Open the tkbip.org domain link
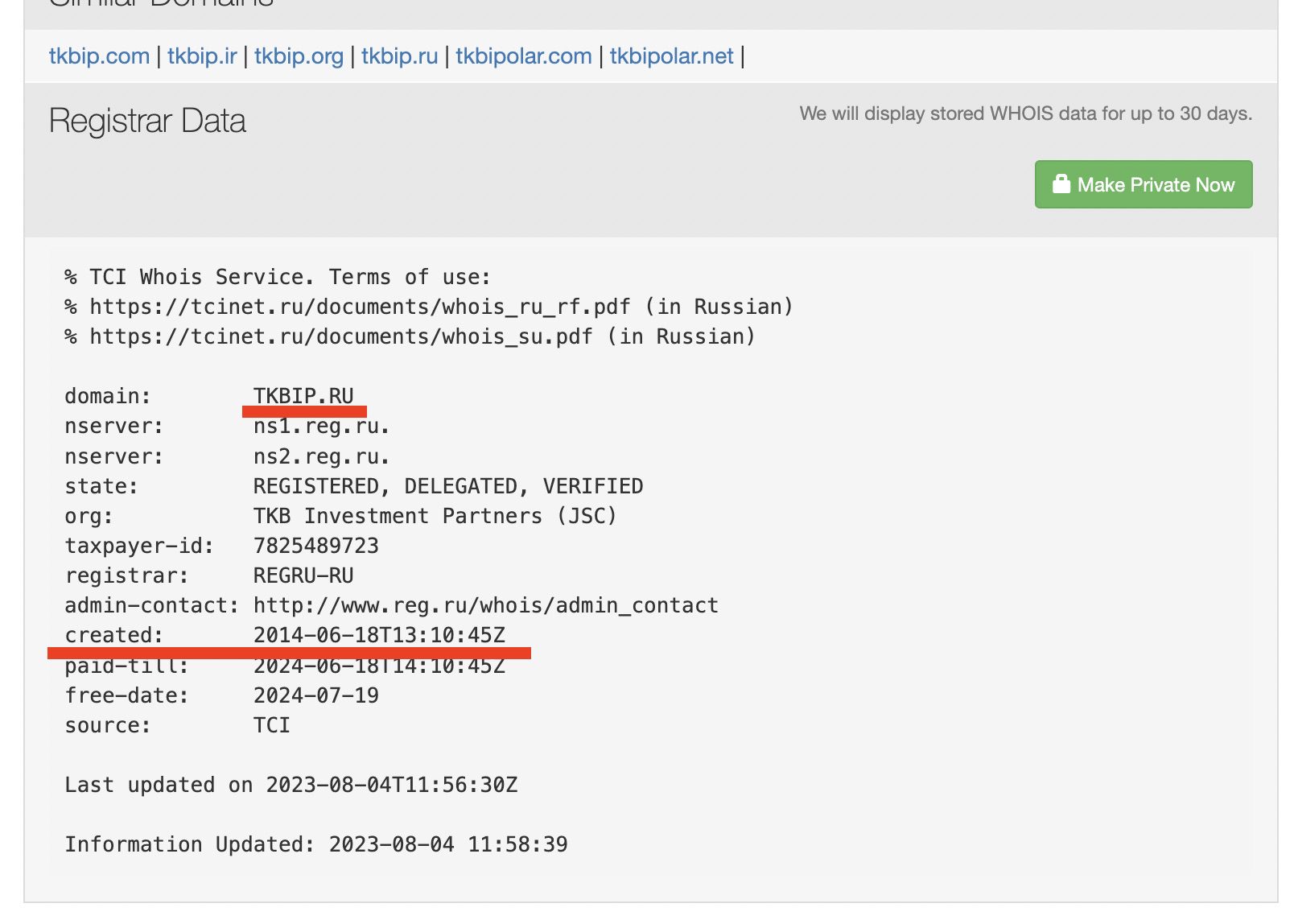The width and height of the screenshot is (1294, 924). pyautogui.click(x=299, y=56)
